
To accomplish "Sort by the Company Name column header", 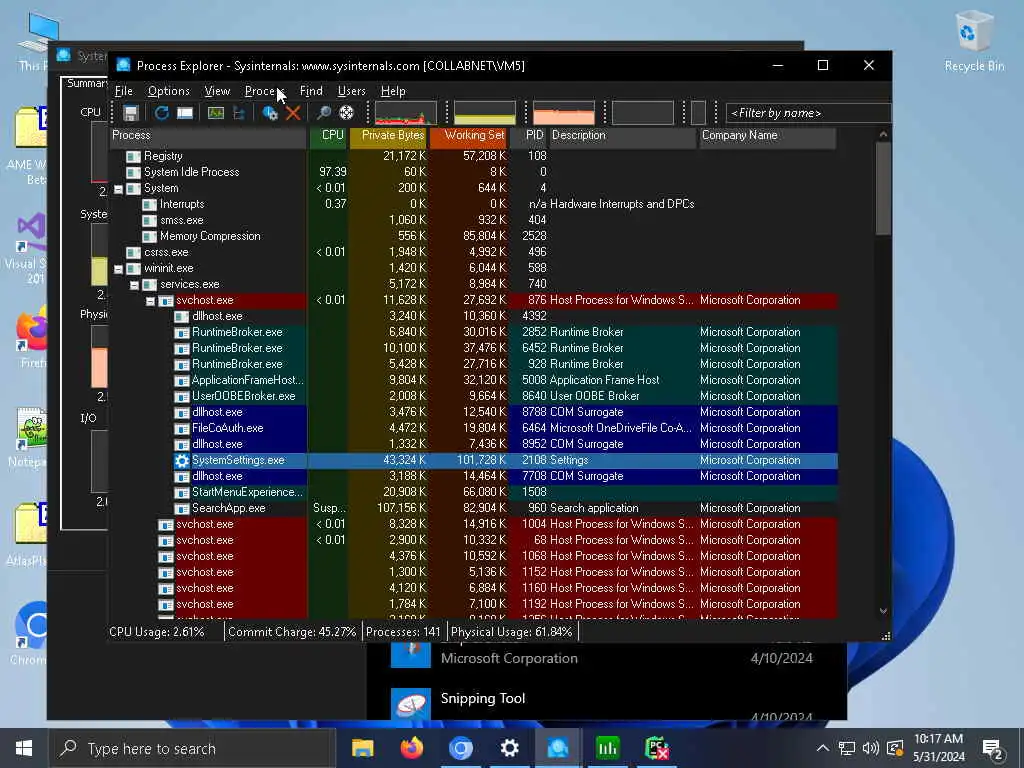I will point(767,135).
